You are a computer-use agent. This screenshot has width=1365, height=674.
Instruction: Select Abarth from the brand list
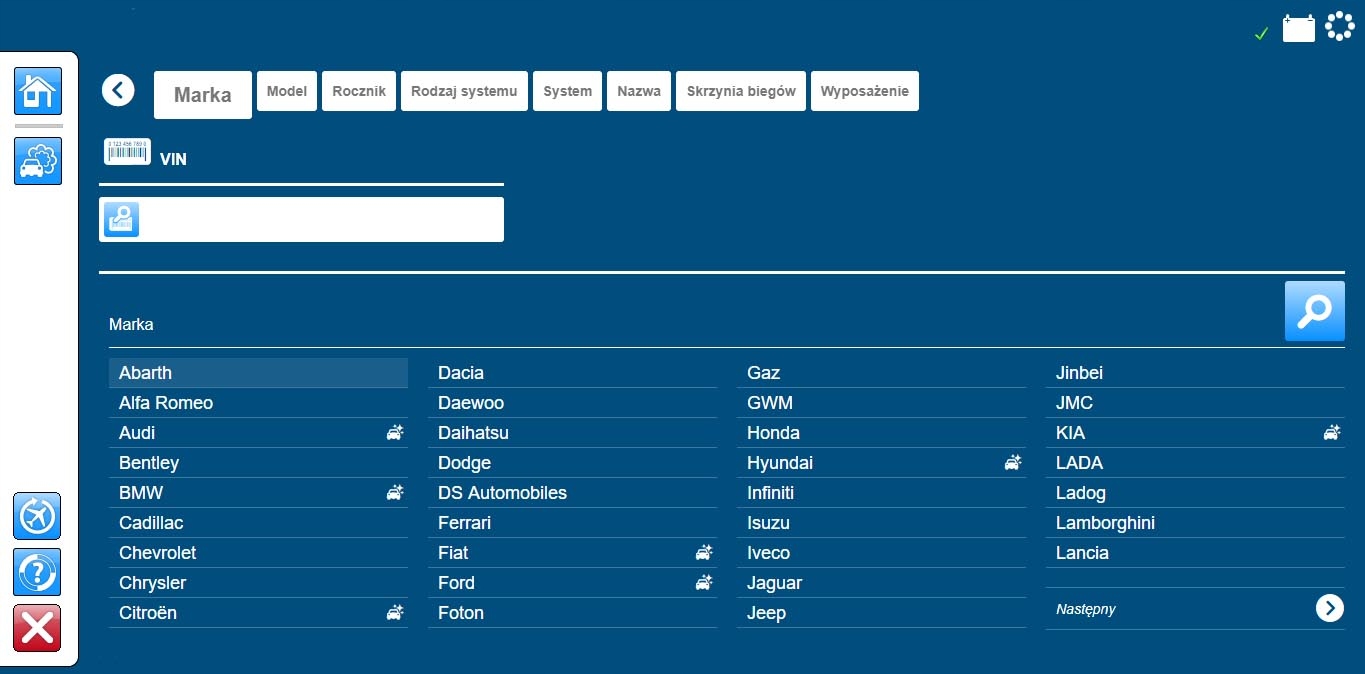click(x=258, y=373)
